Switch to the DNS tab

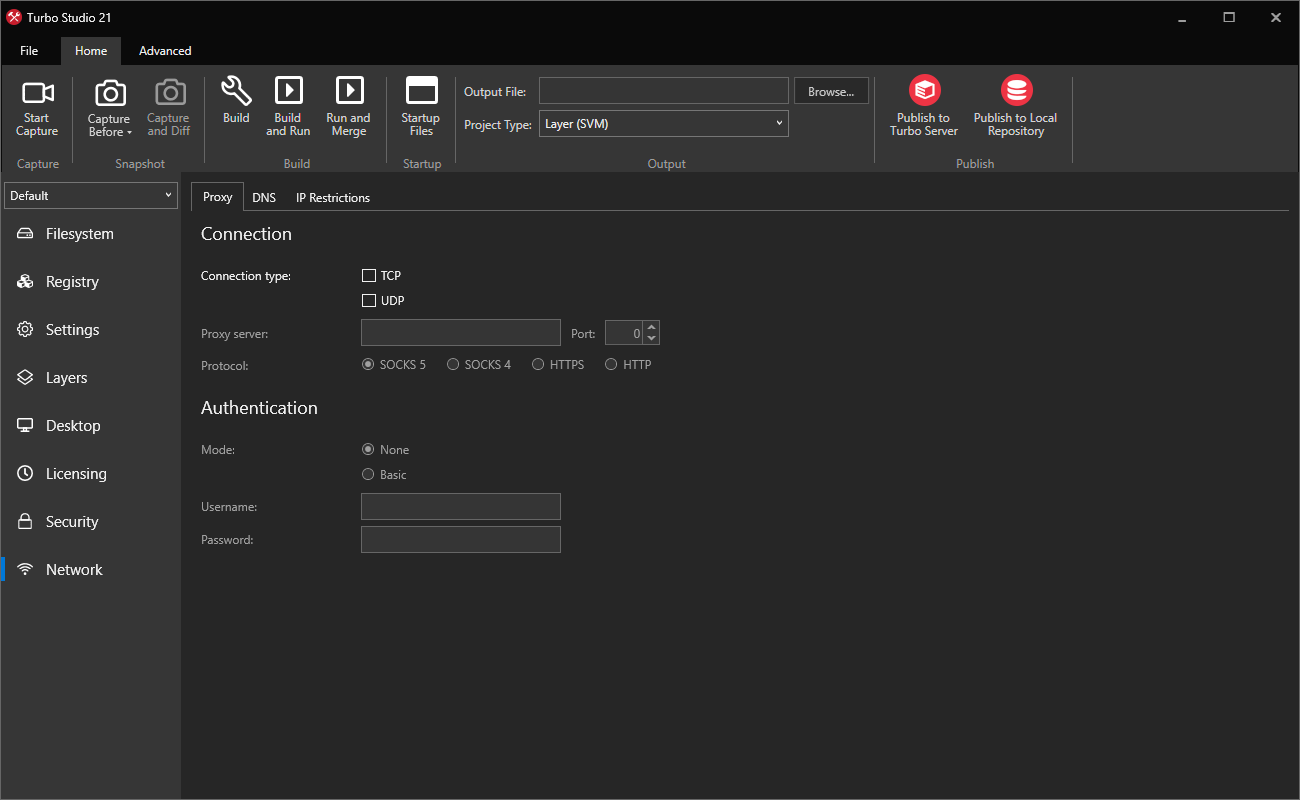pyautogui.click(x=264, y=197)
